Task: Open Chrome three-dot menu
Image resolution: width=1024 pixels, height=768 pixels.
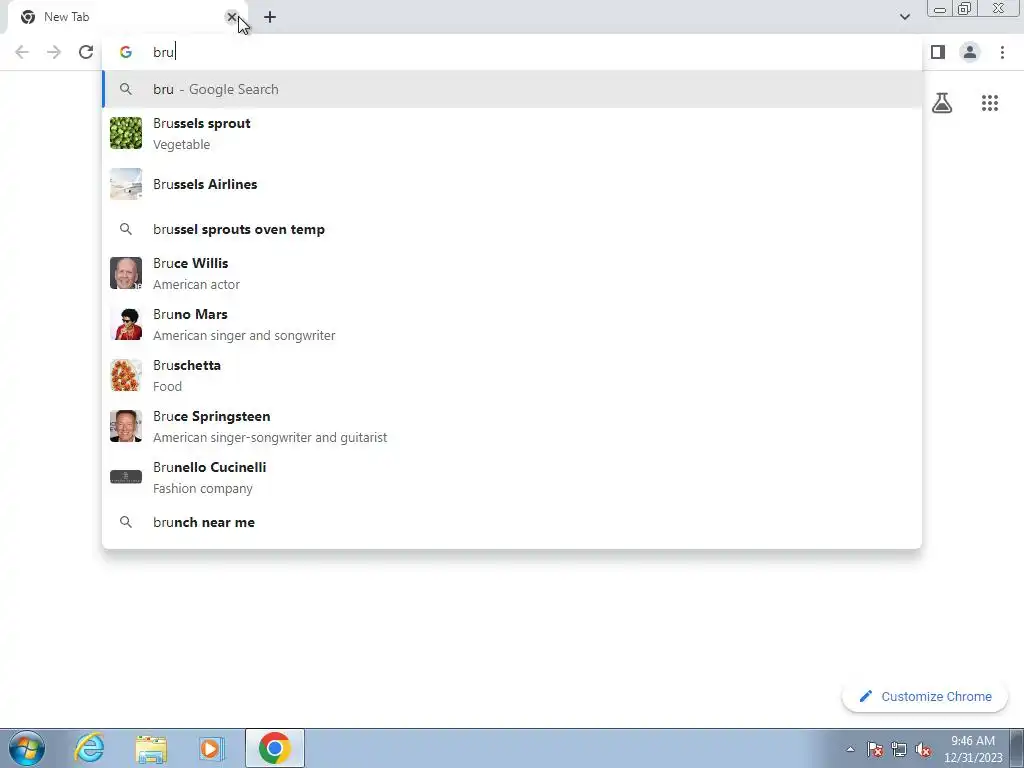Action: (1002, 52)
